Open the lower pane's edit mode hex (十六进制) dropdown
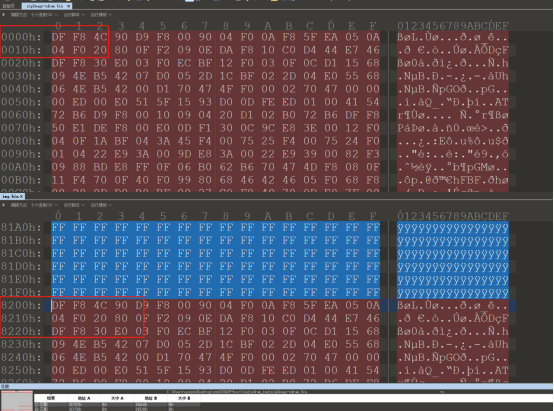Screen dimensions: 554x411 44,205
